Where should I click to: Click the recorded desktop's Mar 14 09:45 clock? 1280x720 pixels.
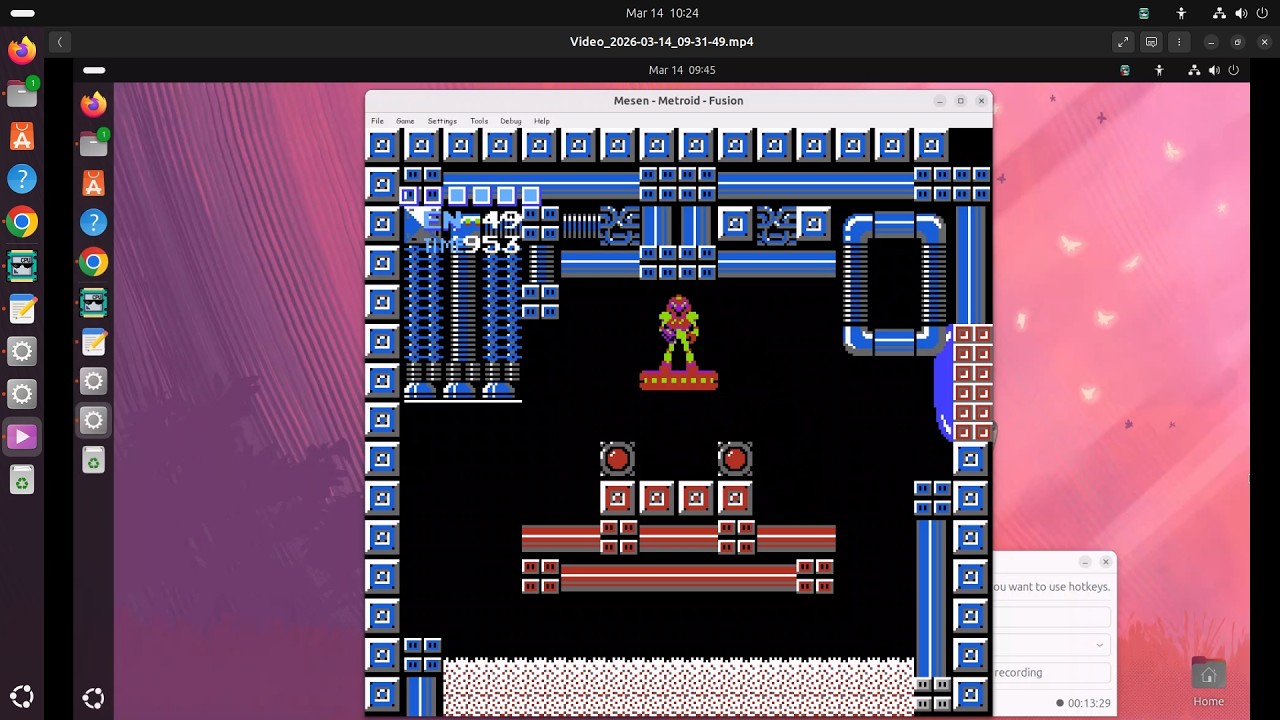pyautogui.click(x=682, y=70)
